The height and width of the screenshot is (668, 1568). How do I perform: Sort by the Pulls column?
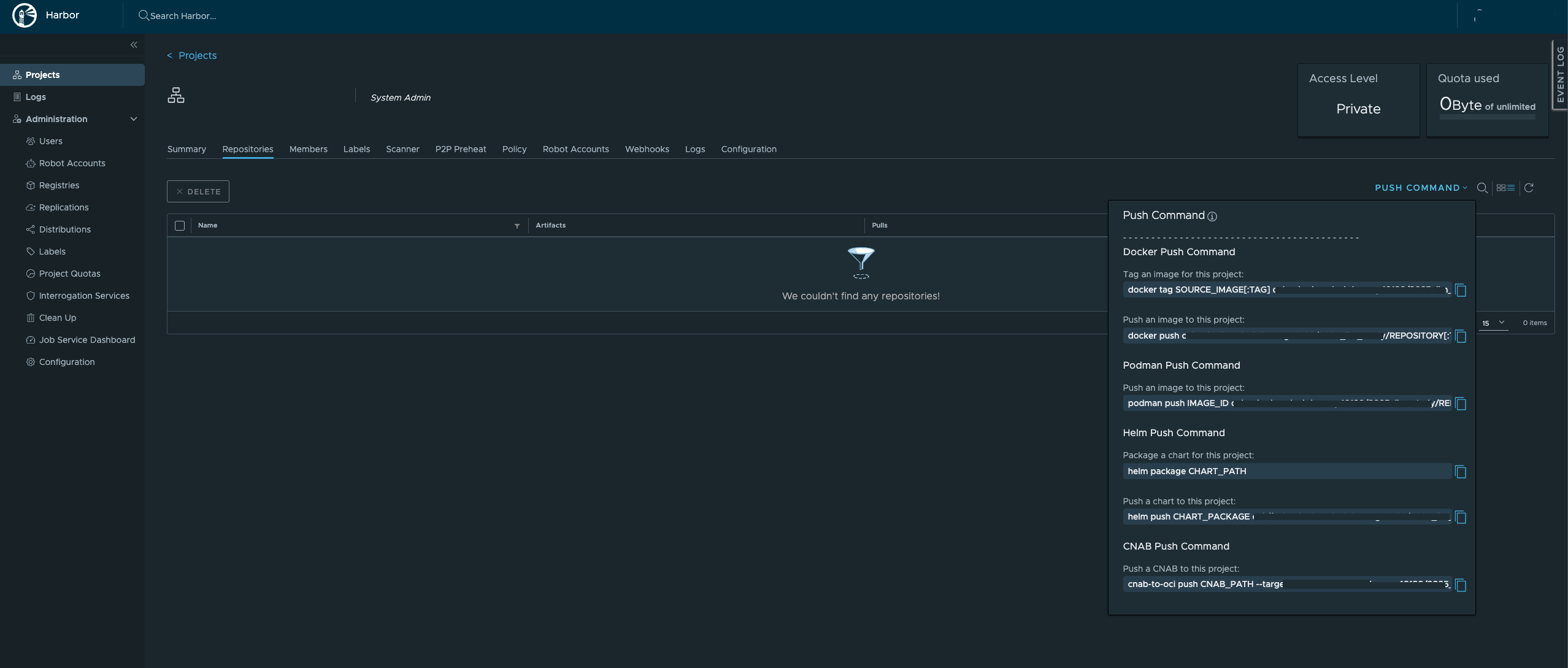(x=879, y=225)
